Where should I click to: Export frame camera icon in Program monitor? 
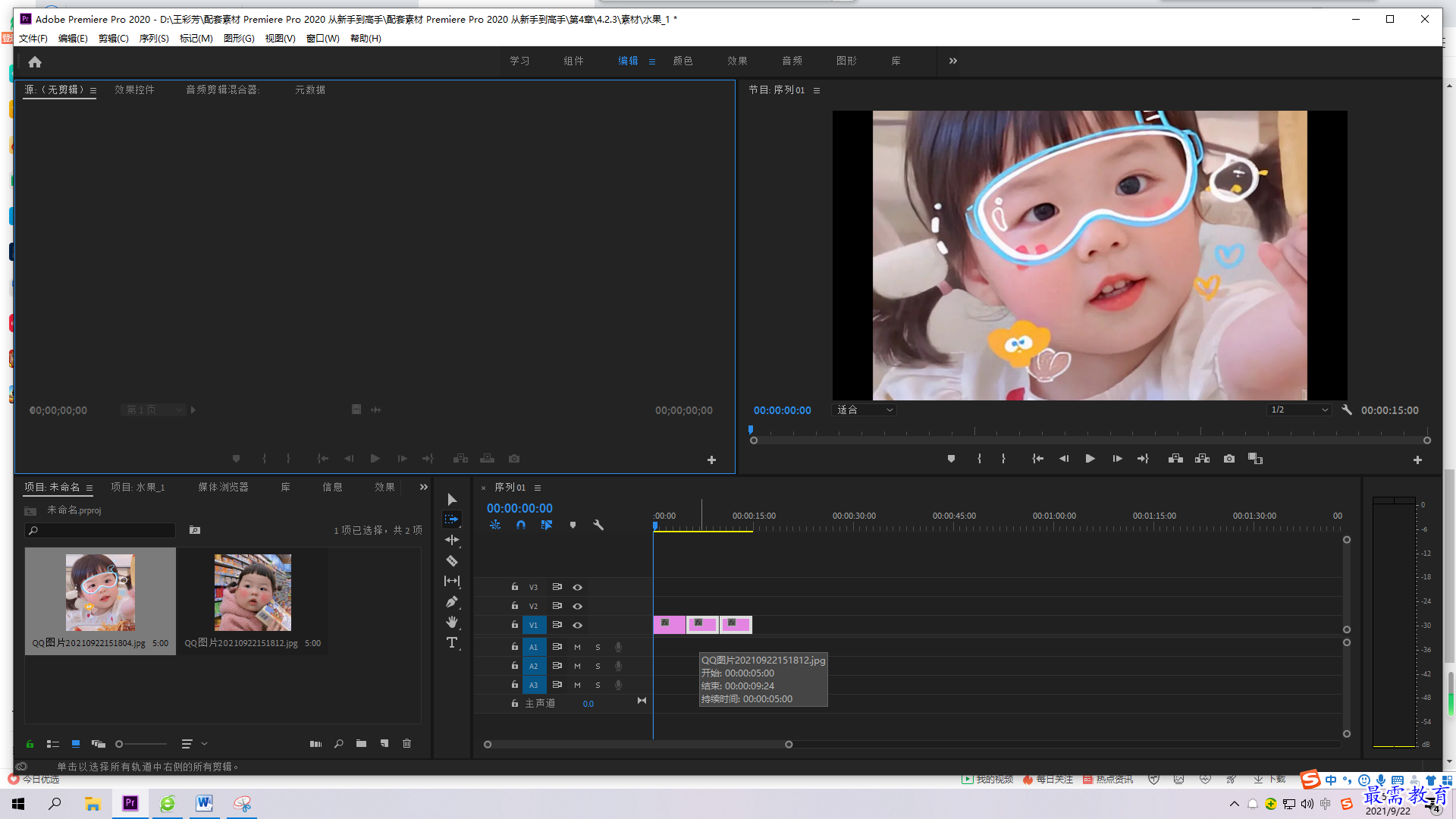pos(1229,459)
